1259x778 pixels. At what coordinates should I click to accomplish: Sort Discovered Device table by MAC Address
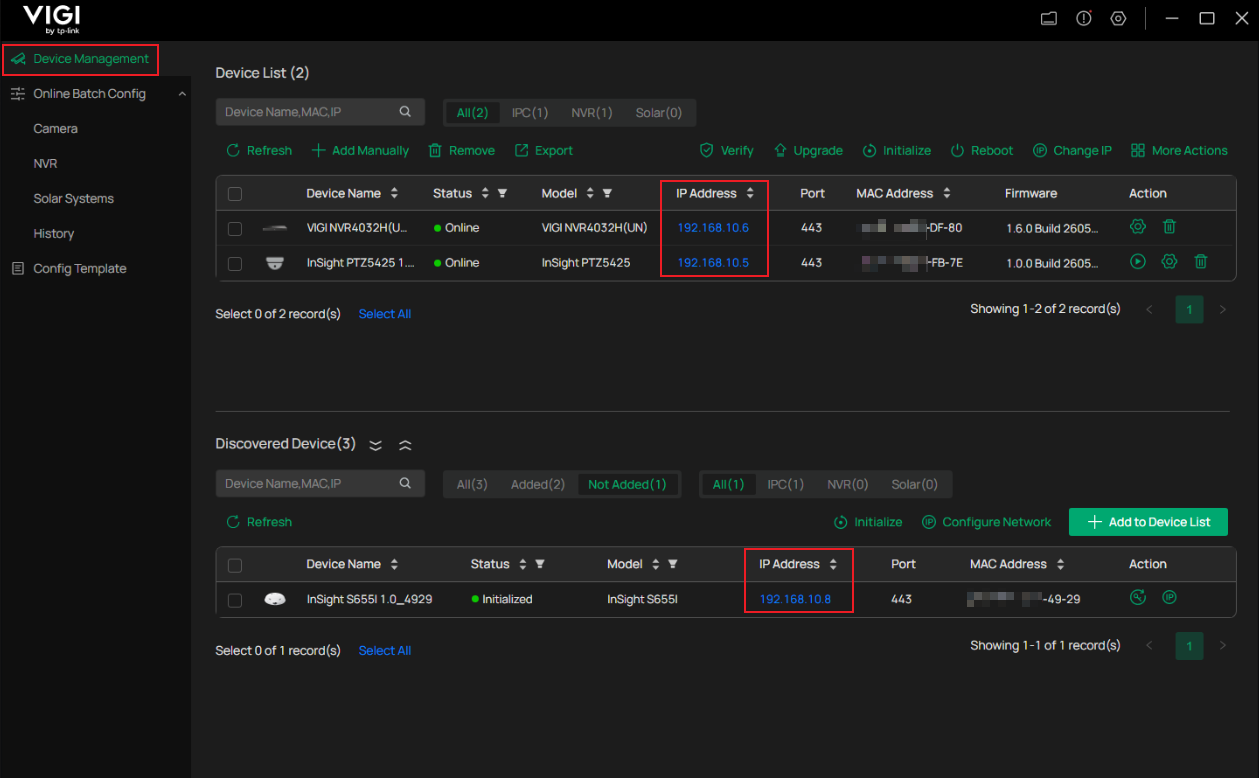[1060, 564]
